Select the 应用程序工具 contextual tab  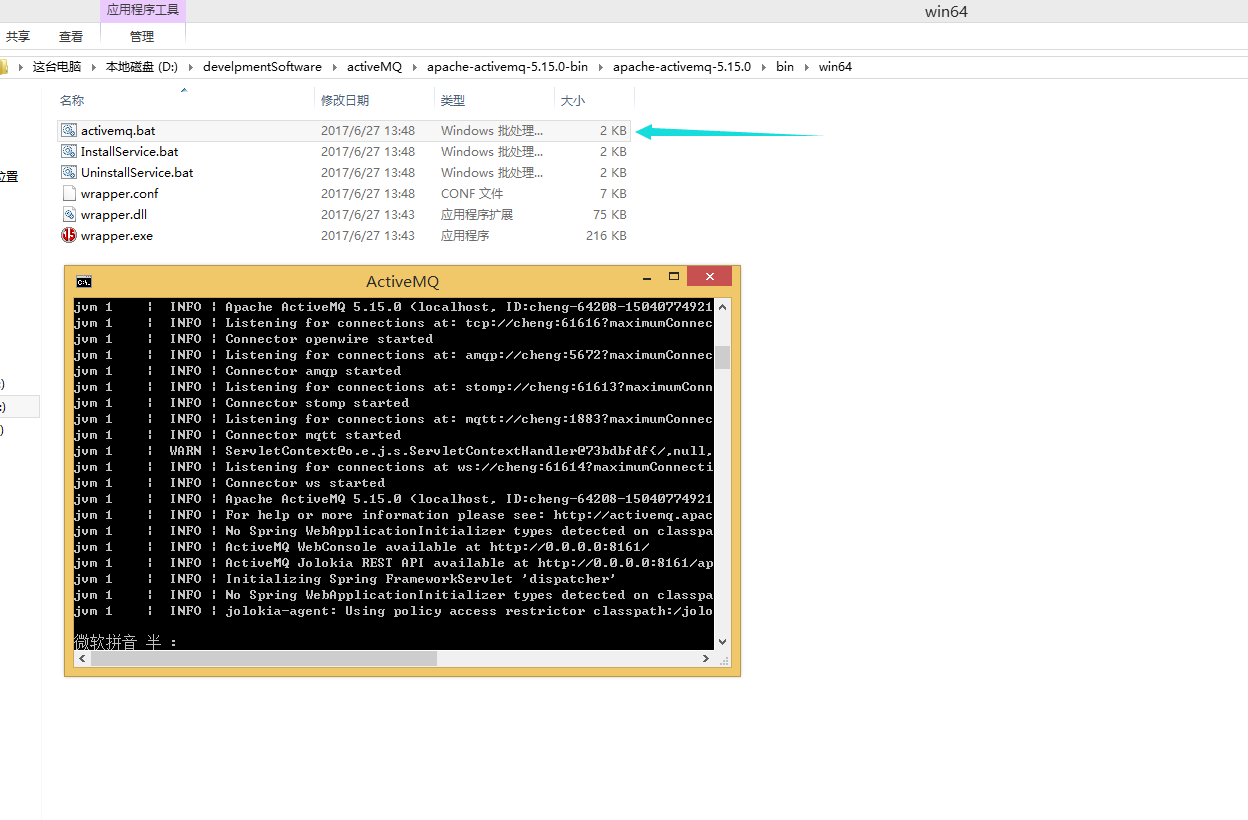[x=143, y=9]
